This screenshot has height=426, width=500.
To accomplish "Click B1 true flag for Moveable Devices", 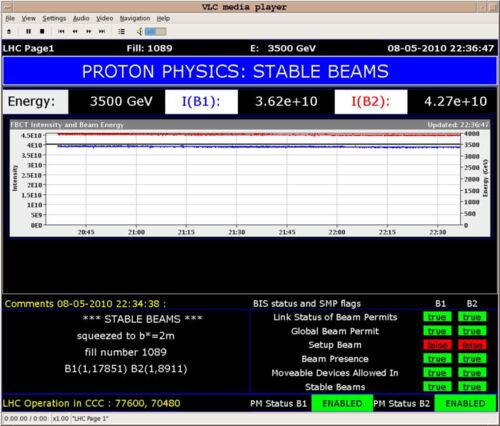I will (437, 373).
